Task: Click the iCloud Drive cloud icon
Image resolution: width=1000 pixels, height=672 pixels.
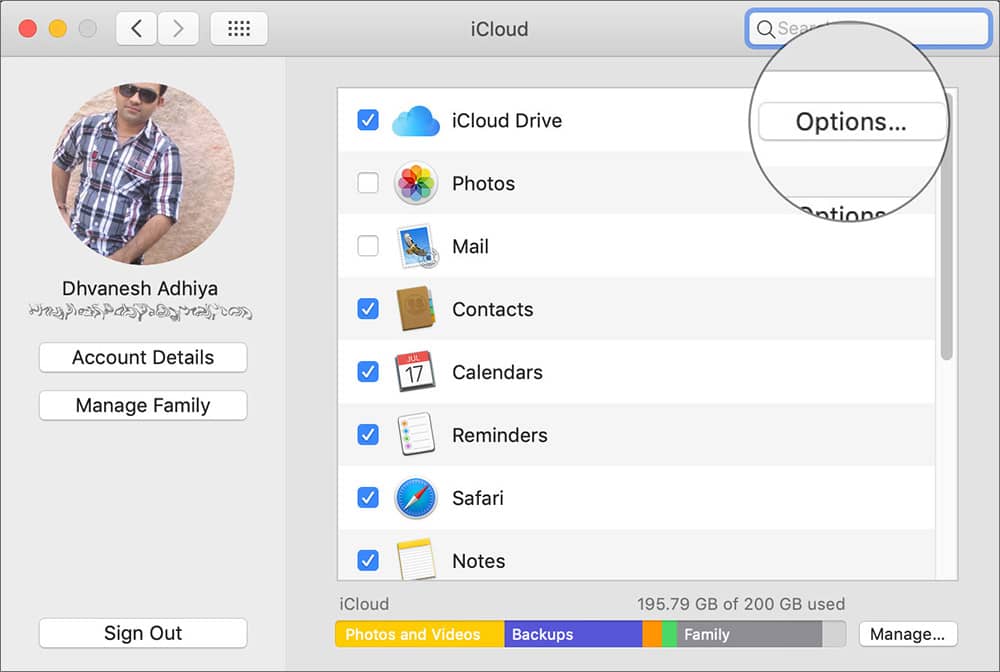Action: 417,120
